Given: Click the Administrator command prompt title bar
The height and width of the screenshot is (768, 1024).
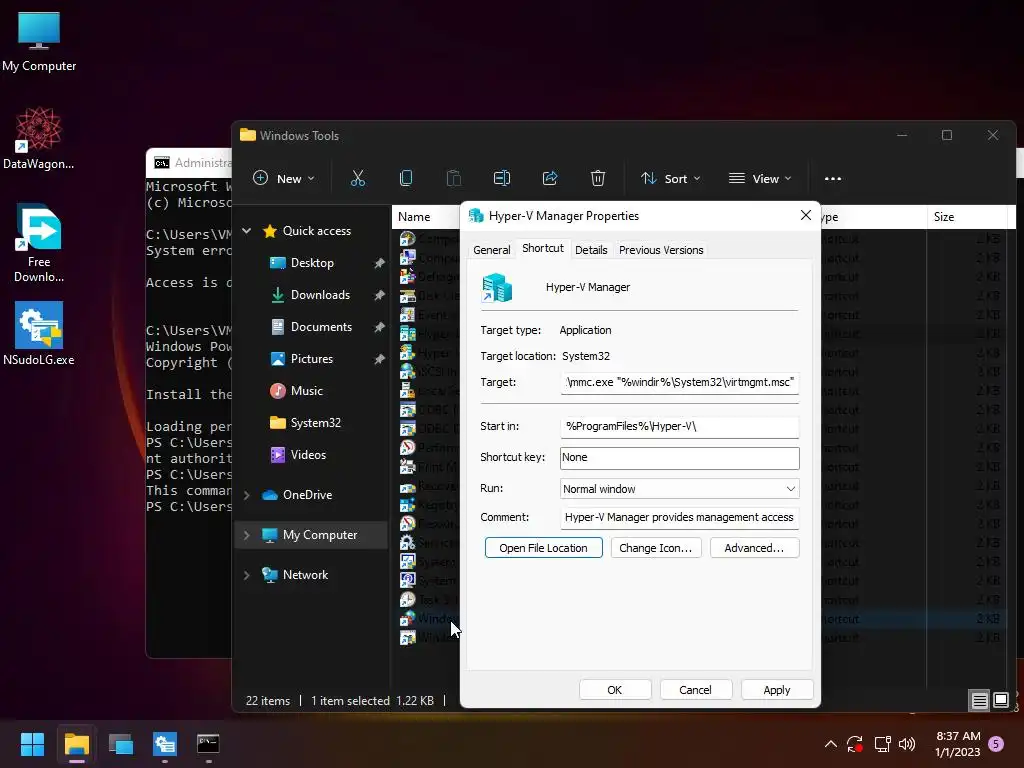Looking at the screenshot, I should pos(189,163).
